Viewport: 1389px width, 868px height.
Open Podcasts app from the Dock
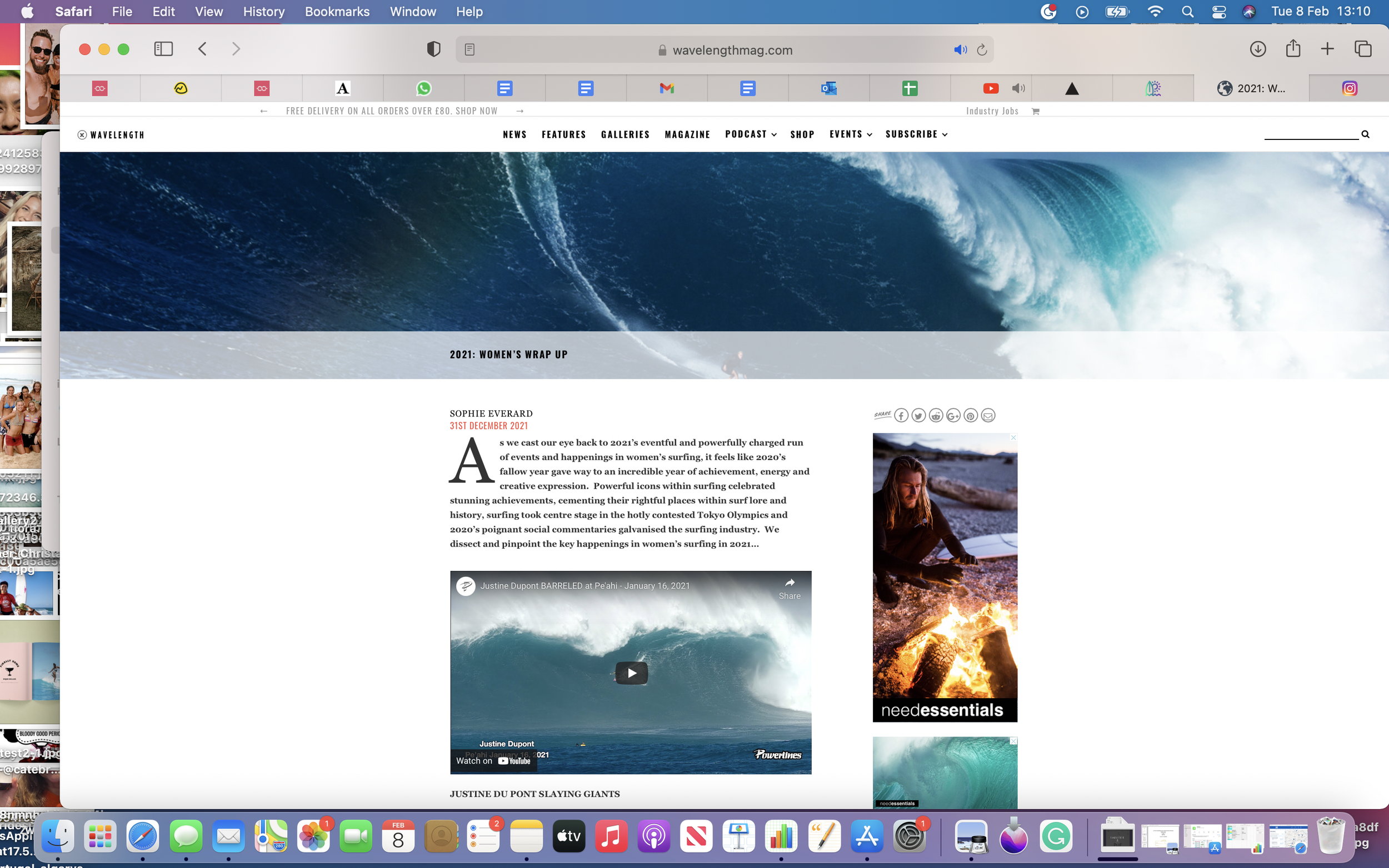pos(653,836)
